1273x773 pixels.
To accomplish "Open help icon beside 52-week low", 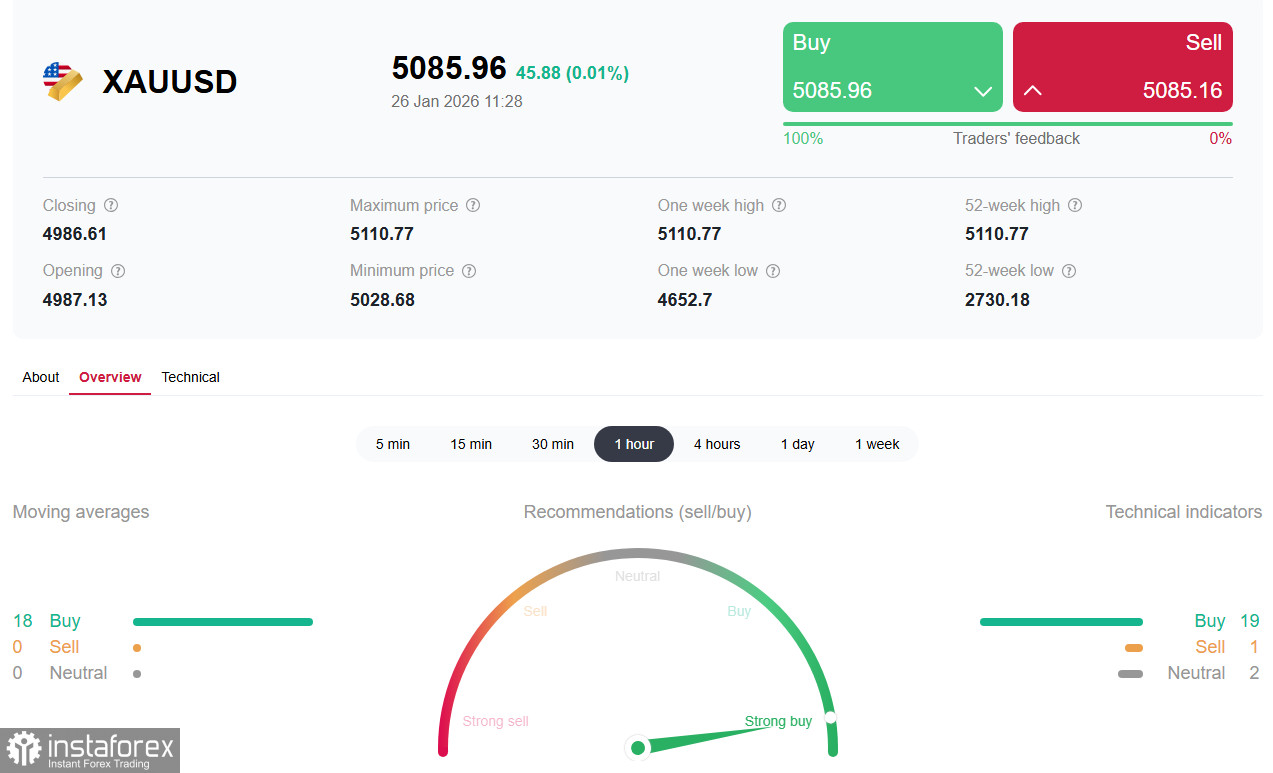I will tap(1069, 271).
